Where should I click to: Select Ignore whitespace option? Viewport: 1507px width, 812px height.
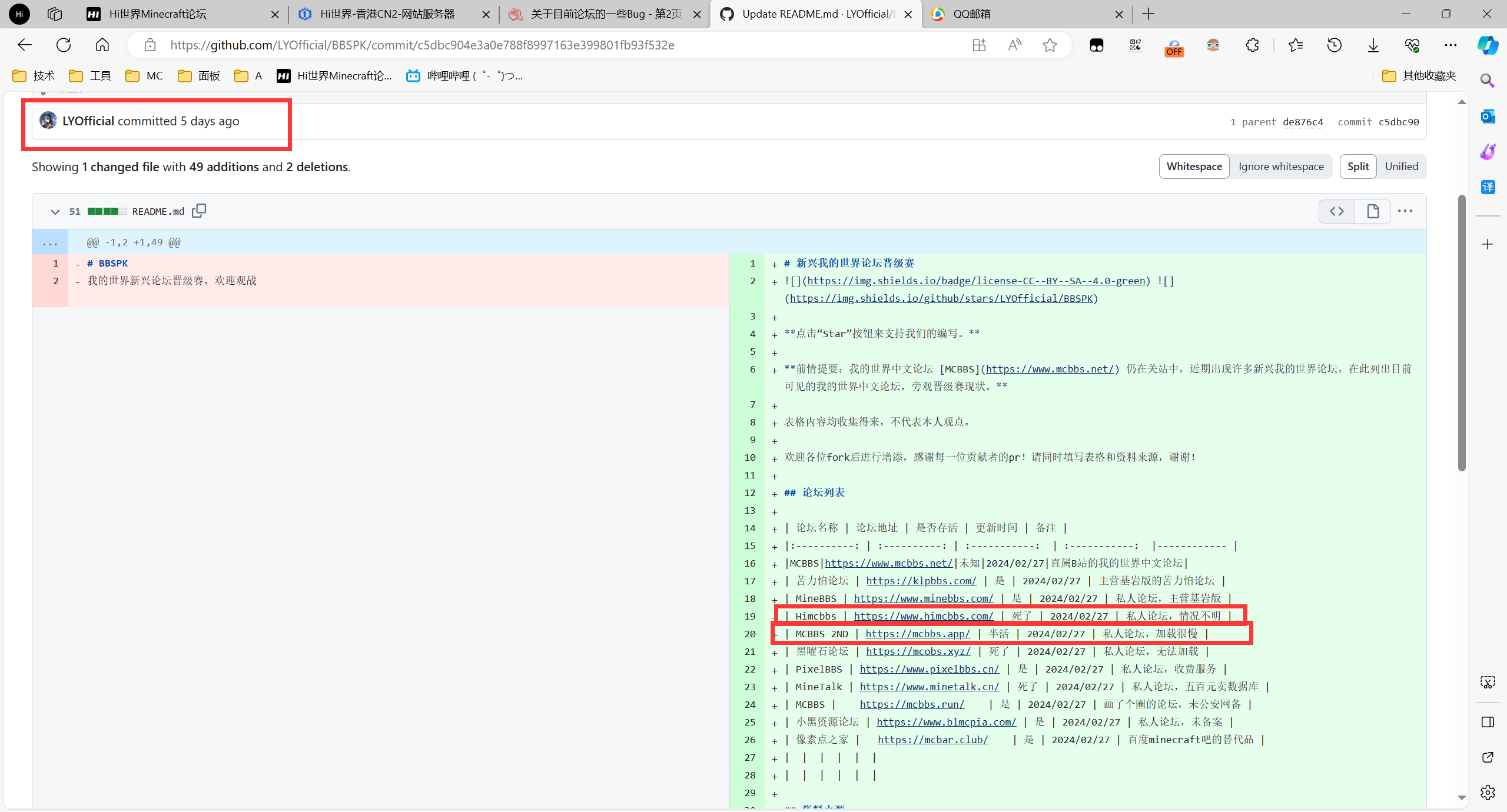(x=1281, y=167)
